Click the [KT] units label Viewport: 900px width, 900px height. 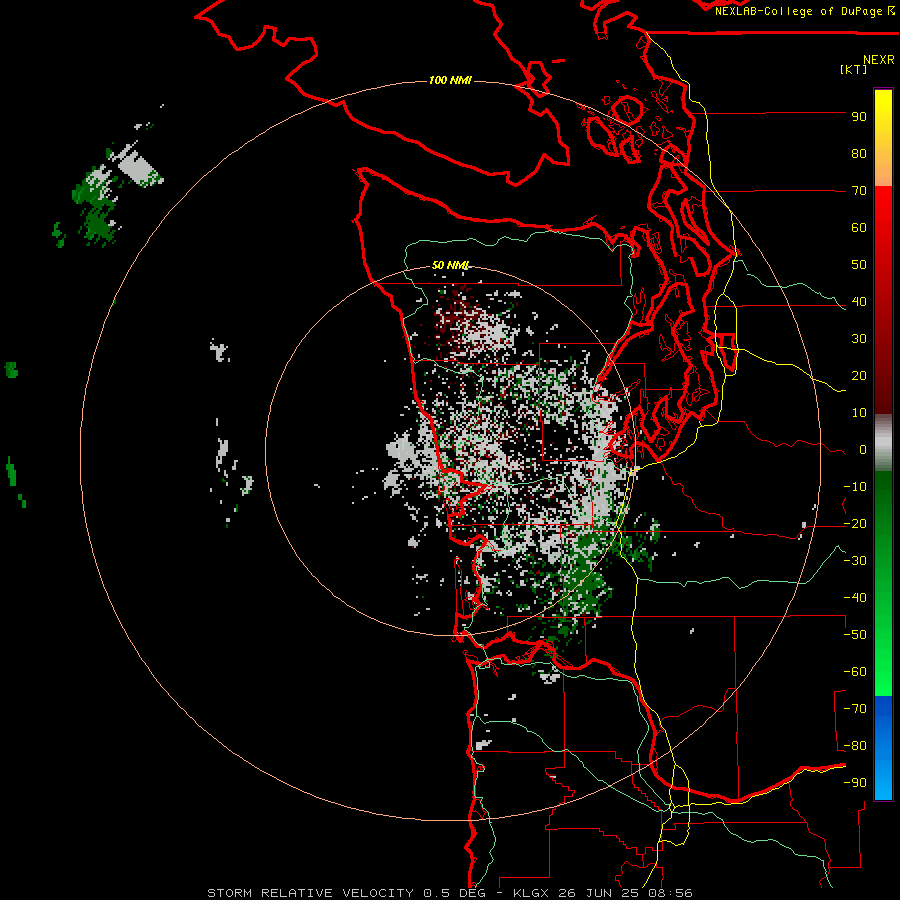coord(854,69)
